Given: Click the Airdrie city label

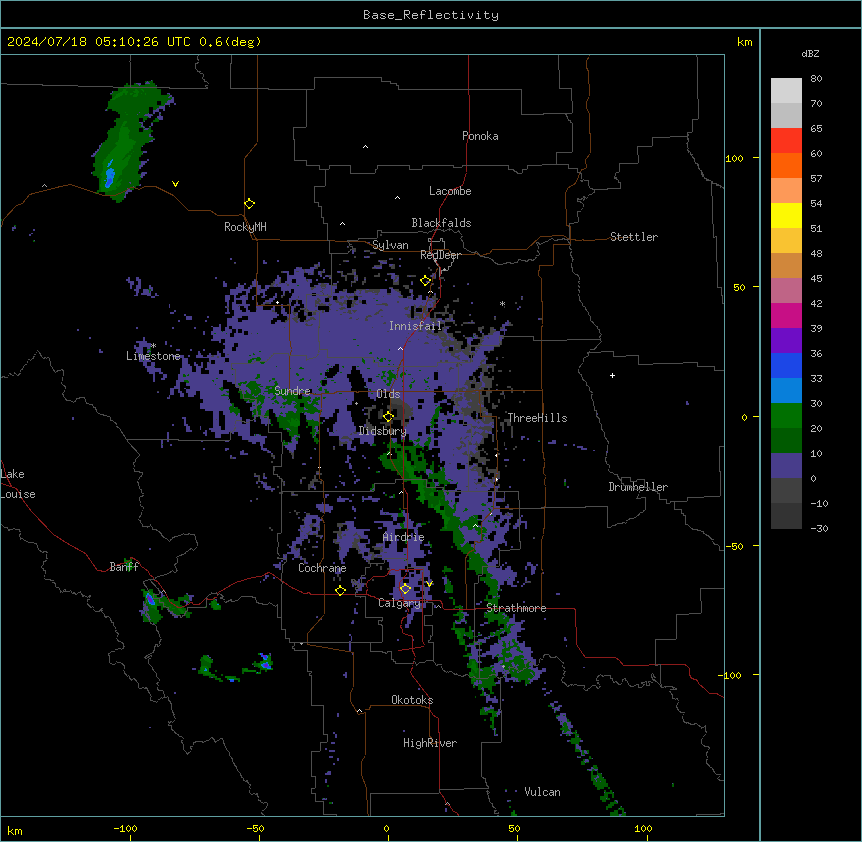Looking at the screenshot, I should point(404,537).
